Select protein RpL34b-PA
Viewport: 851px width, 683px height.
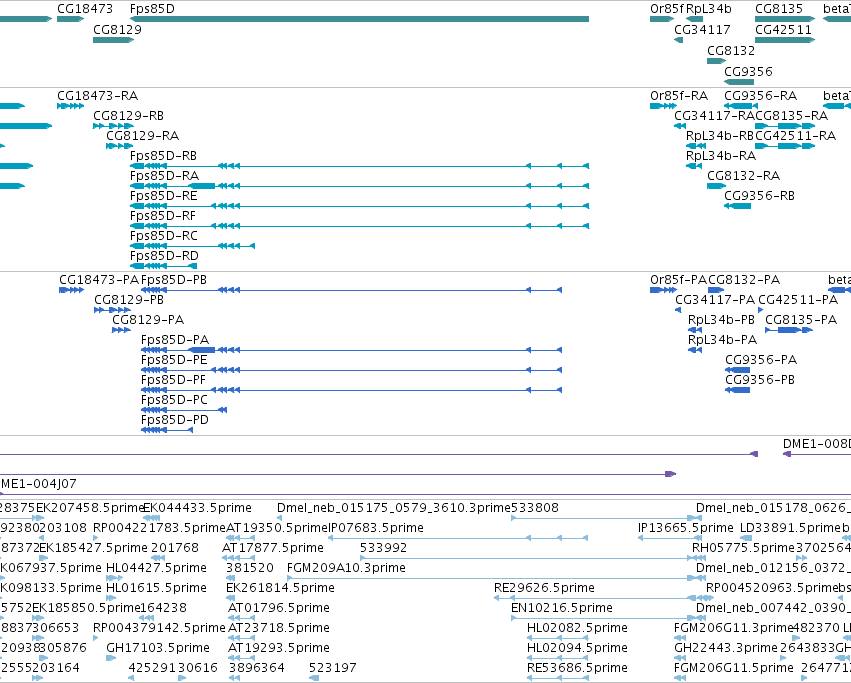point(722,340)
